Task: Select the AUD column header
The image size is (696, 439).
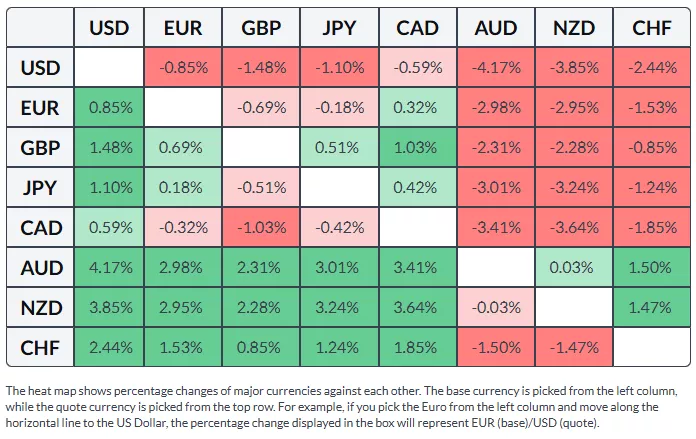Action: click(496, 28)
